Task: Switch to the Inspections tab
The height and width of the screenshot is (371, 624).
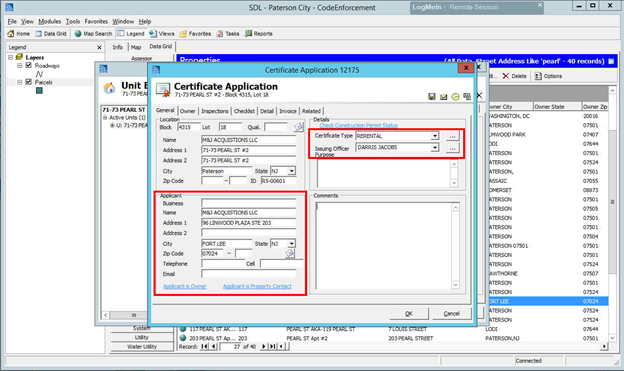Action: pos(214,111)
